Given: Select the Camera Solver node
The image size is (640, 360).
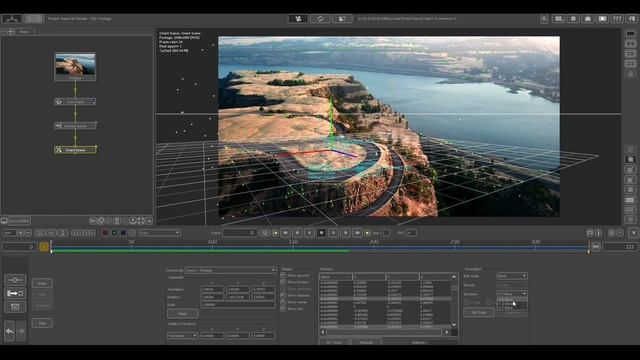Looking at the screenshot, I should [75, 126].
